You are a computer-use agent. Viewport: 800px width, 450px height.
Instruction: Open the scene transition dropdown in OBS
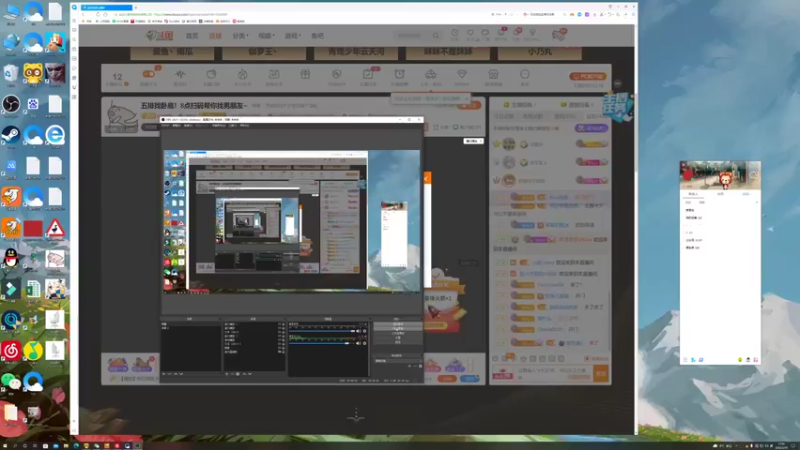pos(398,361)
